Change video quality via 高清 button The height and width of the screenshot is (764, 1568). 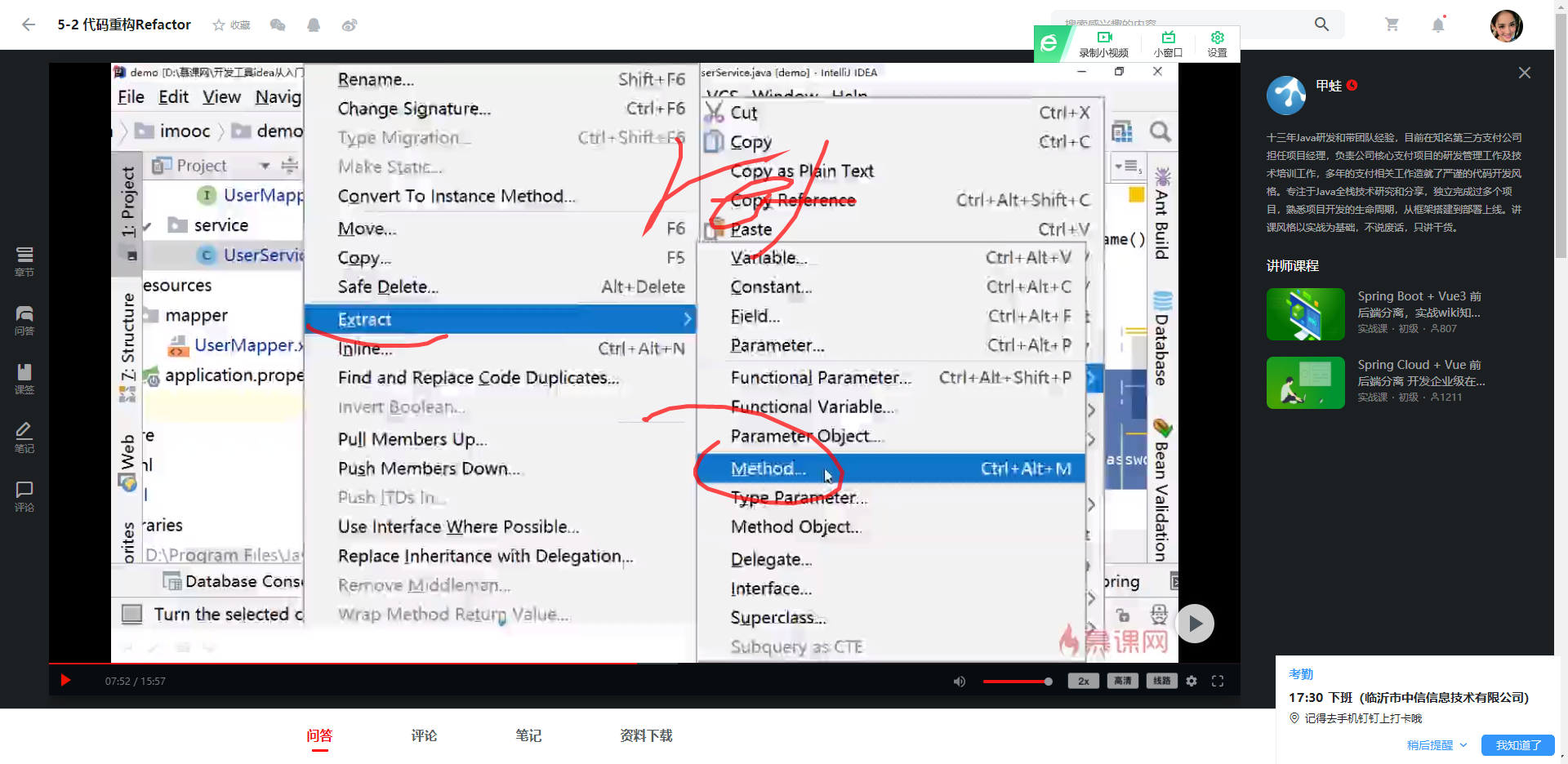click(x=1123, y=682)
